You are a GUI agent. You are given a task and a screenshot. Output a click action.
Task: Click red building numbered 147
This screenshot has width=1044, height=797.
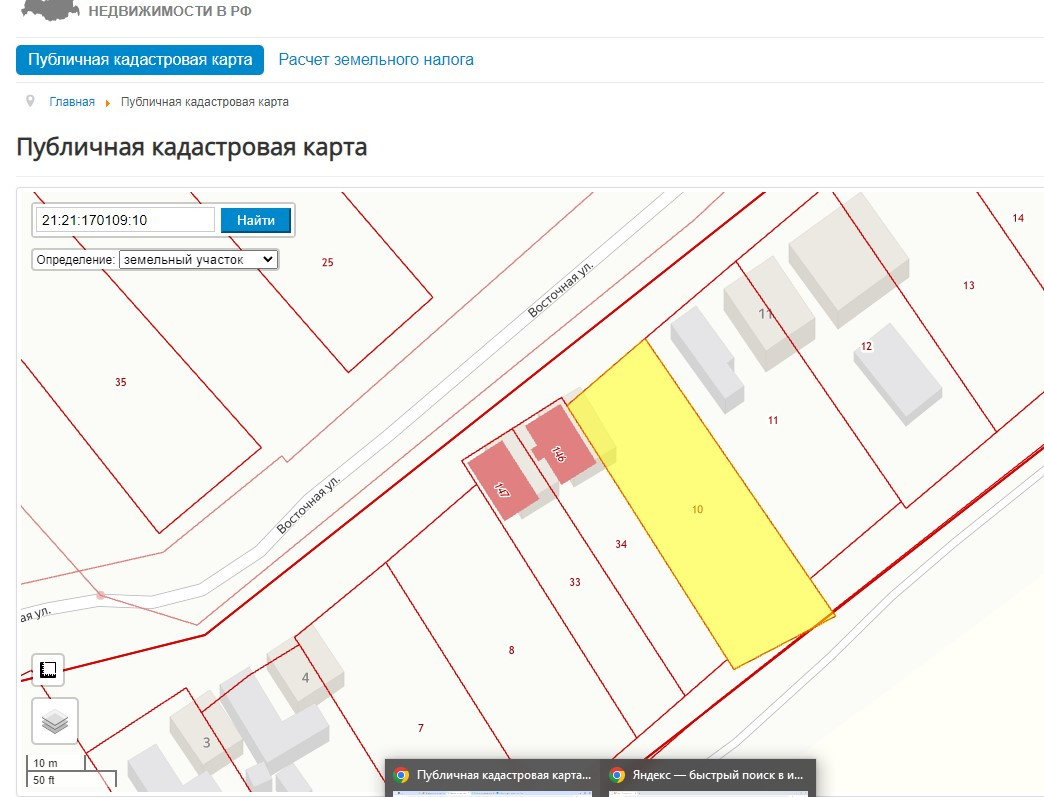point(503,483)
